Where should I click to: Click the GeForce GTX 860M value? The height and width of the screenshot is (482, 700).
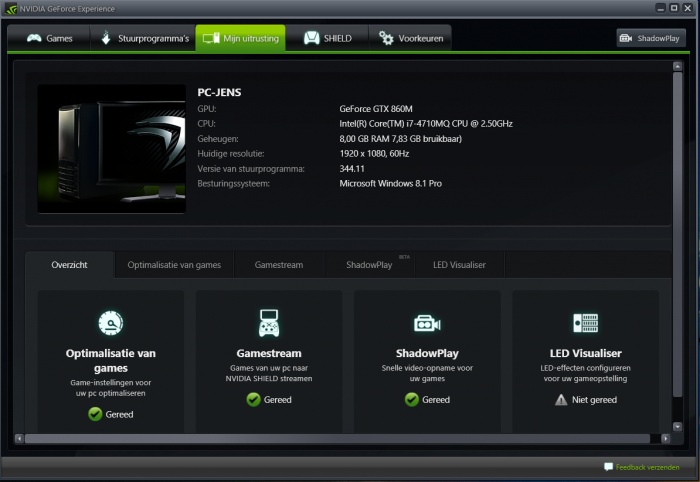point(376,109)
